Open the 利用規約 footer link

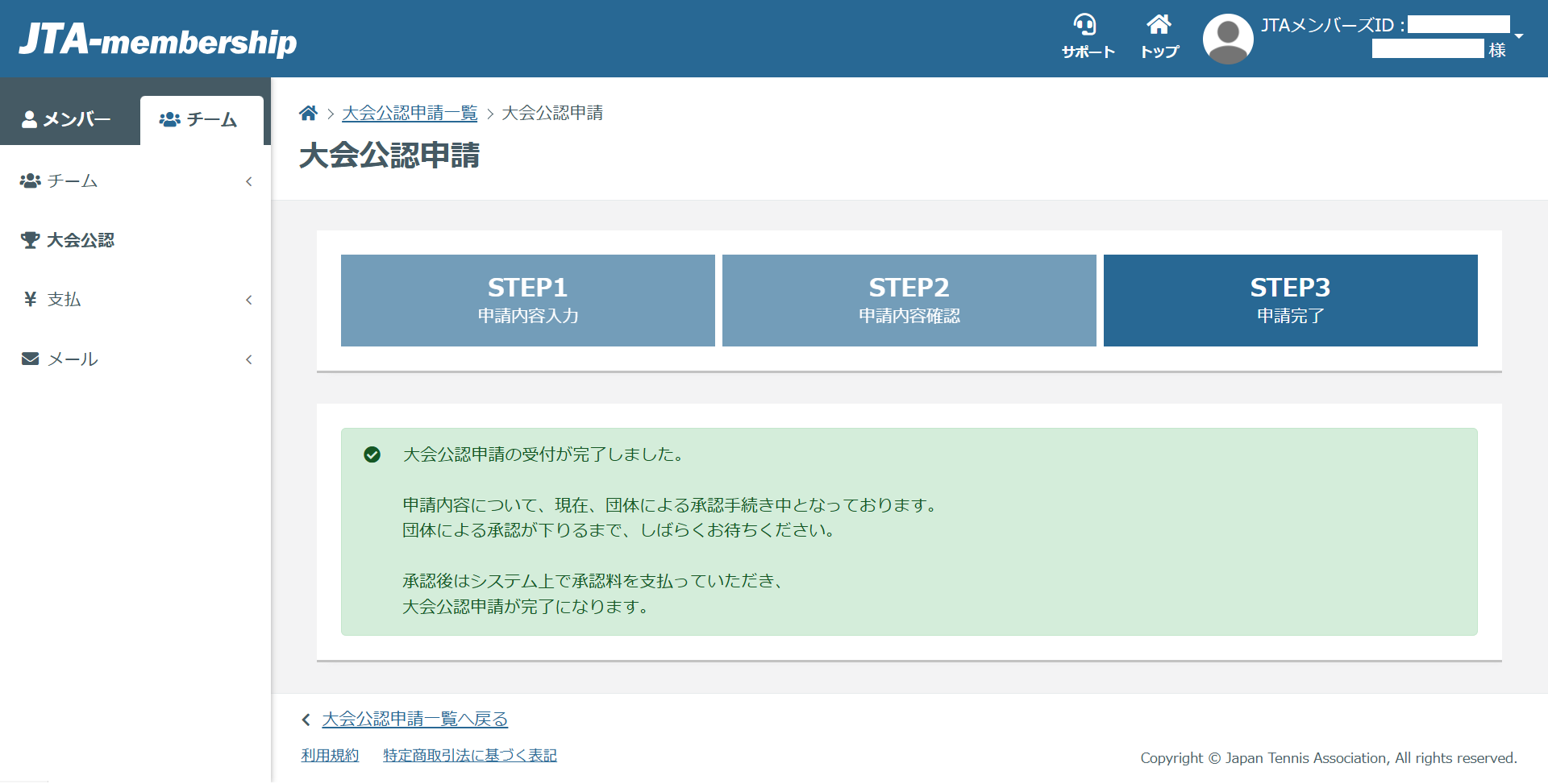point(330,756)
